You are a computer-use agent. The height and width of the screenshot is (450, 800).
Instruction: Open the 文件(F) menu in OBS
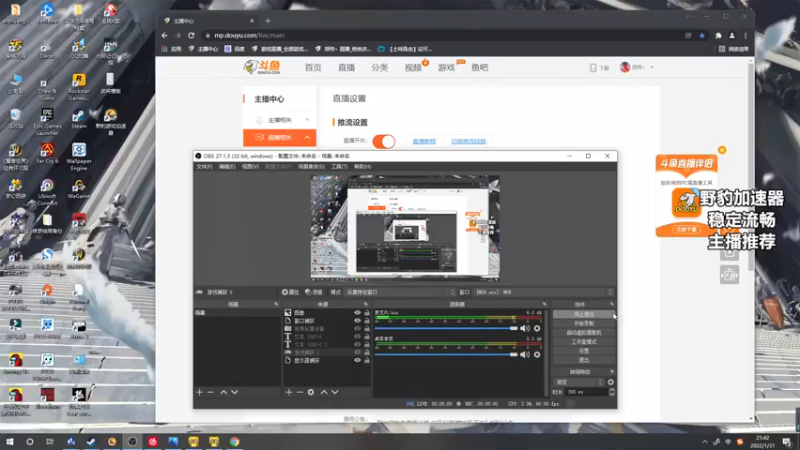pos(204,166)
